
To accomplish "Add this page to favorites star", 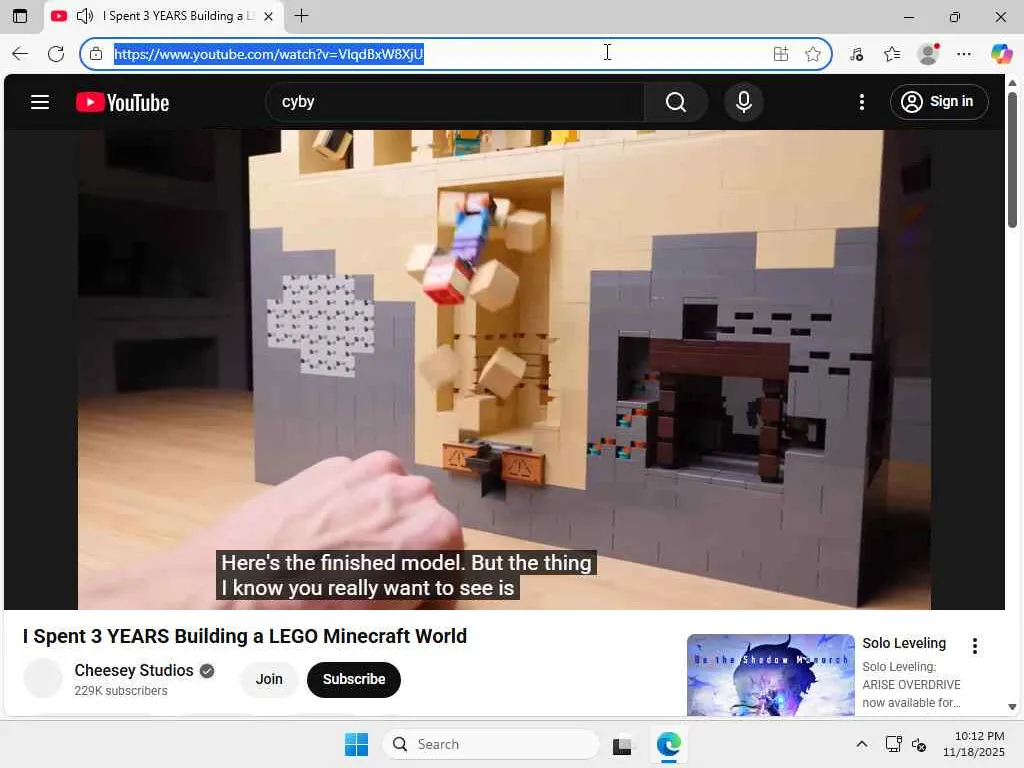I will coord(812,54).
